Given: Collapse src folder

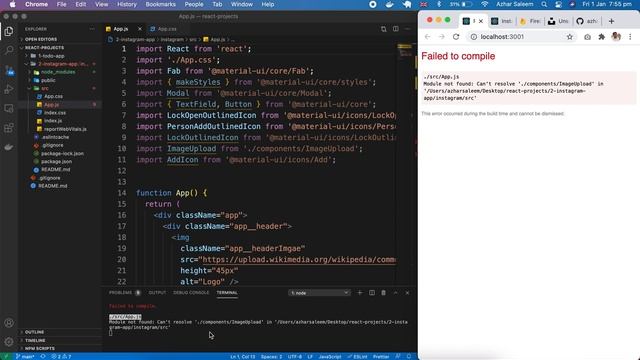Looking at the screenshot, I should point(44,88).
